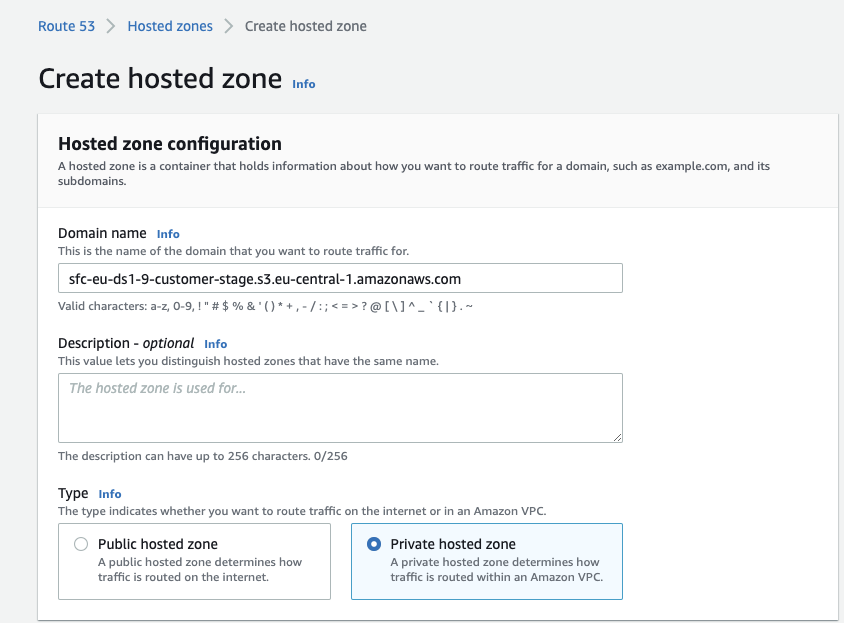
Task: Navigate to Hosted zones via breadcrumb
Action: point(169,26)
